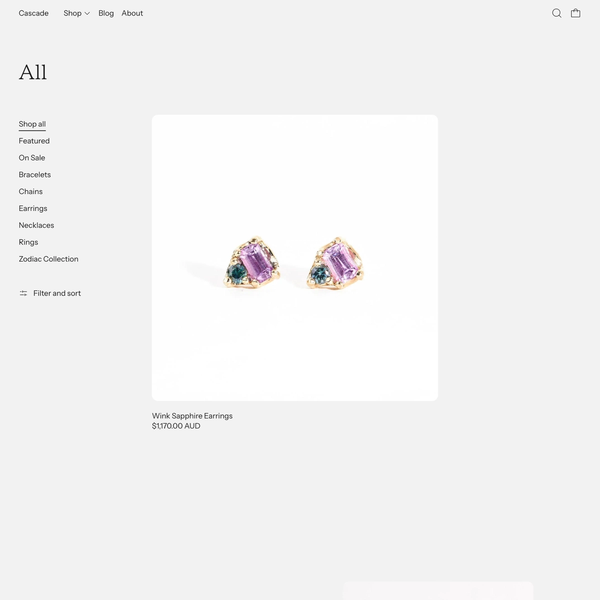Open the Bracelets category
The image size is (600, 600).
click(35, 174)
